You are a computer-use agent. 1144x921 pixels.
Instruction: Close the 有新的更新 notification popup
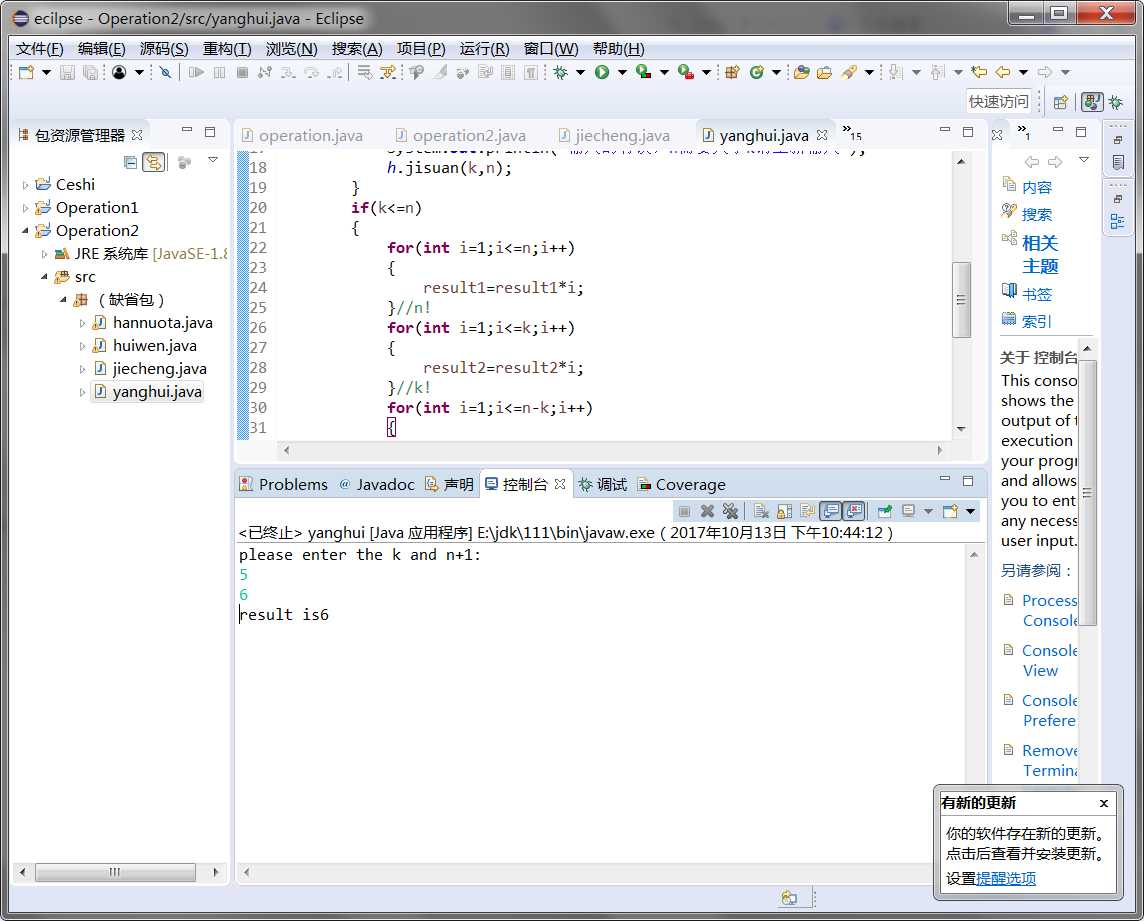pos(1104,804)
